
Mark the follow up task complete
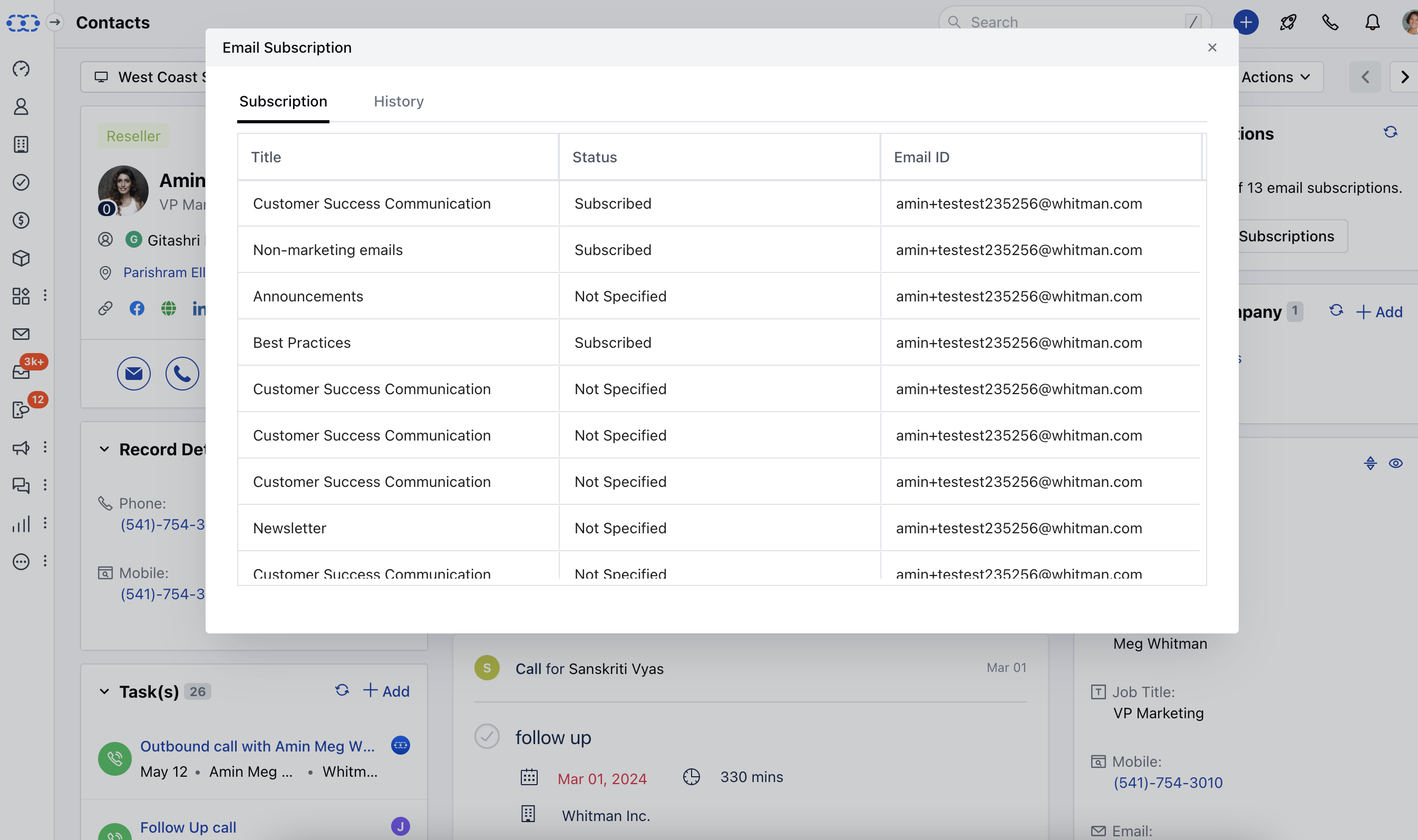(x=487, y=736)
